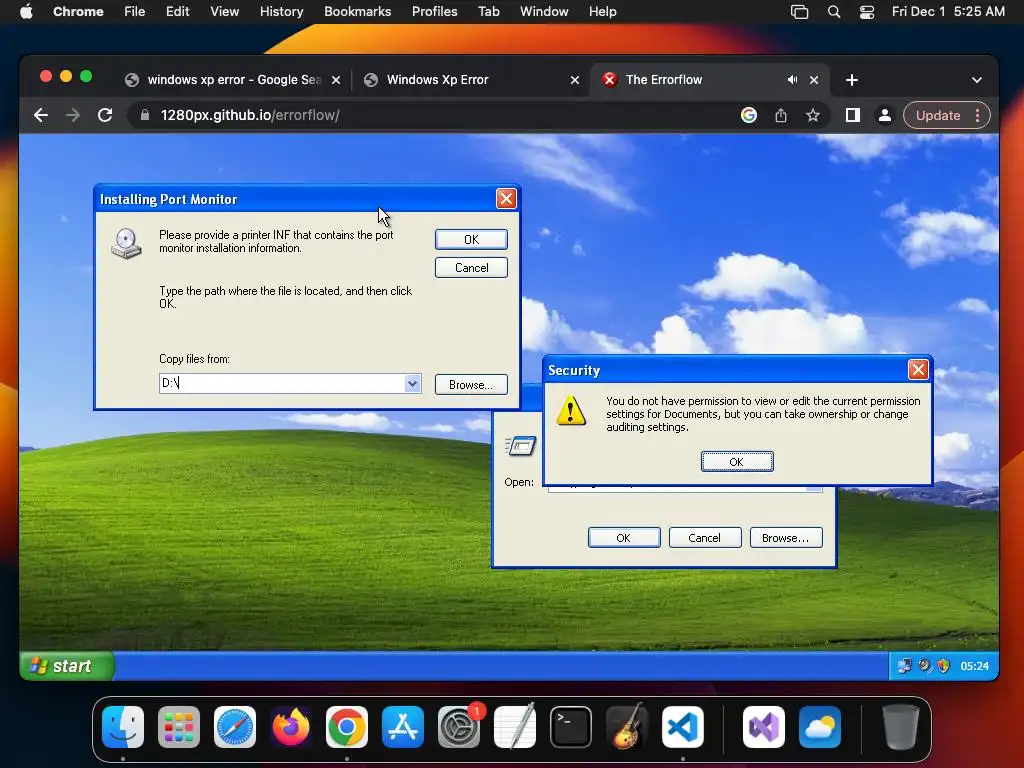This screenshot has width=1024, height=768.
Task: Open the Chrome app menu
Action: [78, 11]
